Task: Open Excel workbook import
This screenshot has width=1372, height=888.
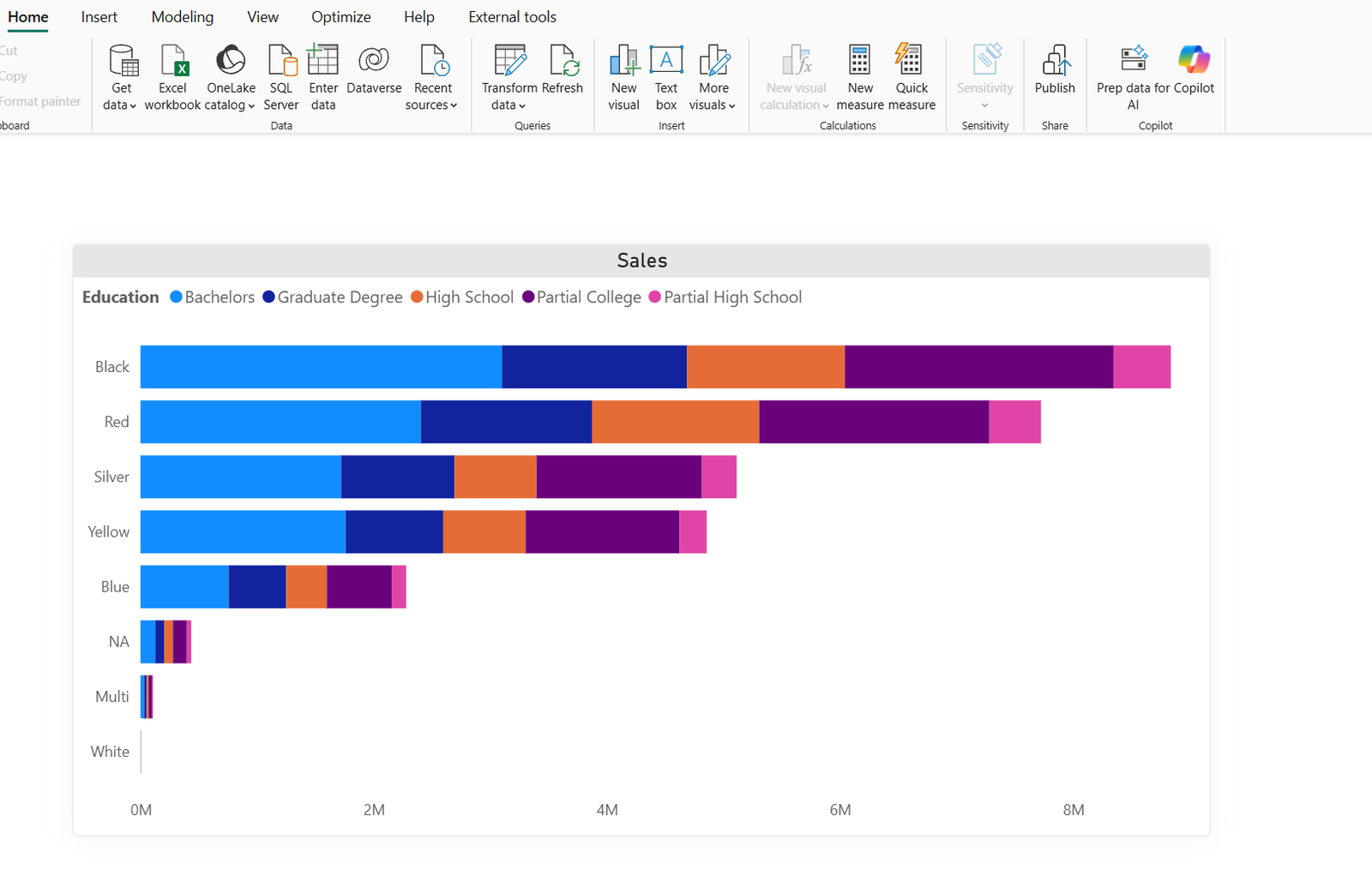Action: click(x=172, y=77)
